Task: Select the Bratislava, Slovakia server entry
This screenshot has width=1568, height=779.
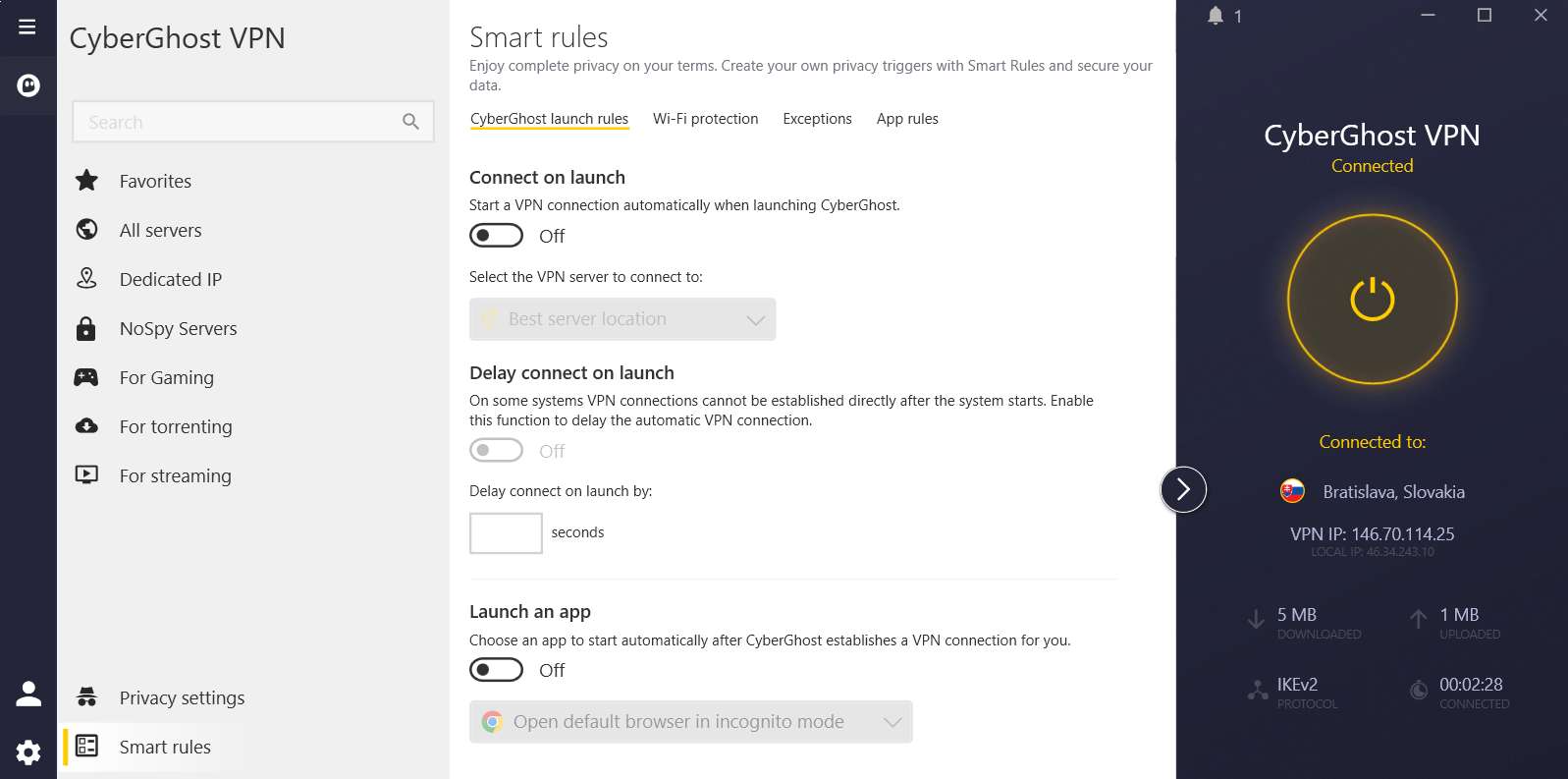Action: 1373,491
